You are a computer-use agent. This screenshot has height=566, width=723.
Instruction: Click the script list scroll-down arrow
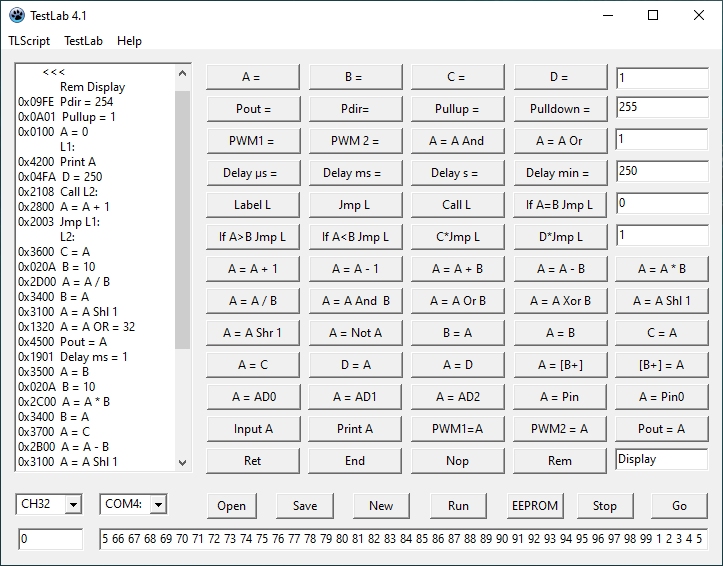pyautogui.click(x=183, y=462)
